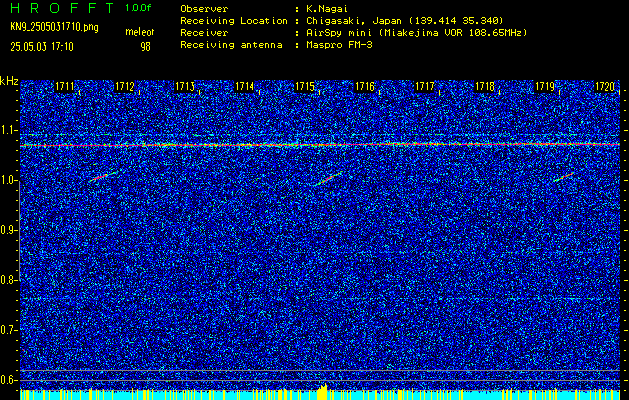Click the 1714 time marker
629x400 pixels.
point(244,86)
